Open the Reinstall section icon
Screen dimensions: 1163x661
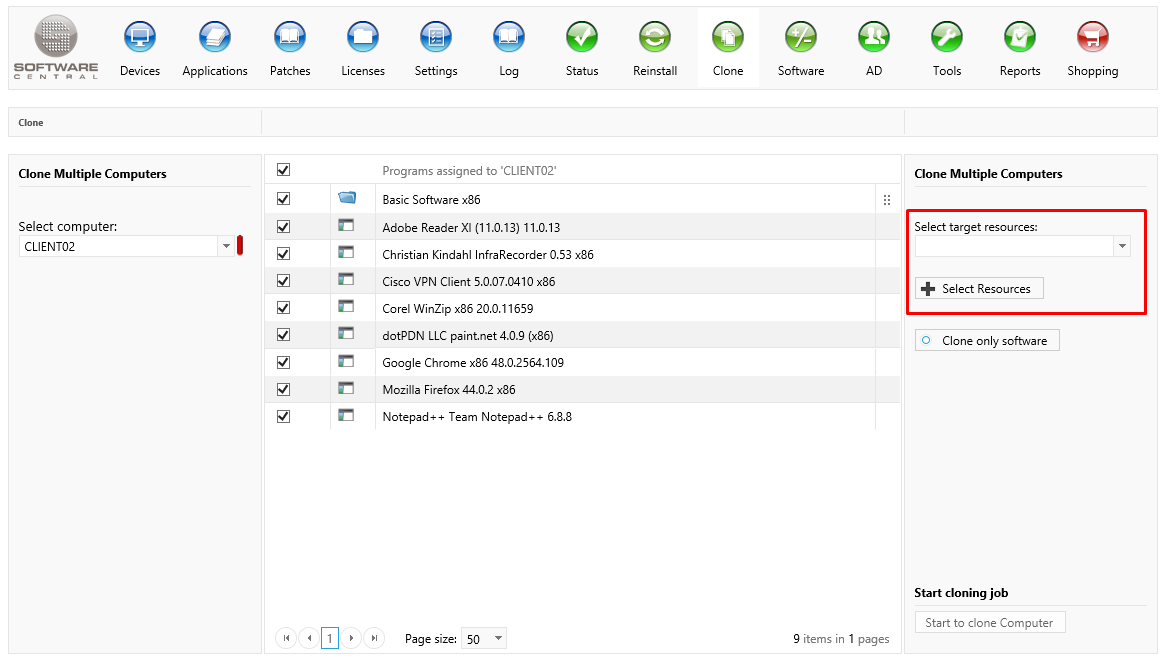click(x=655, y=38)
